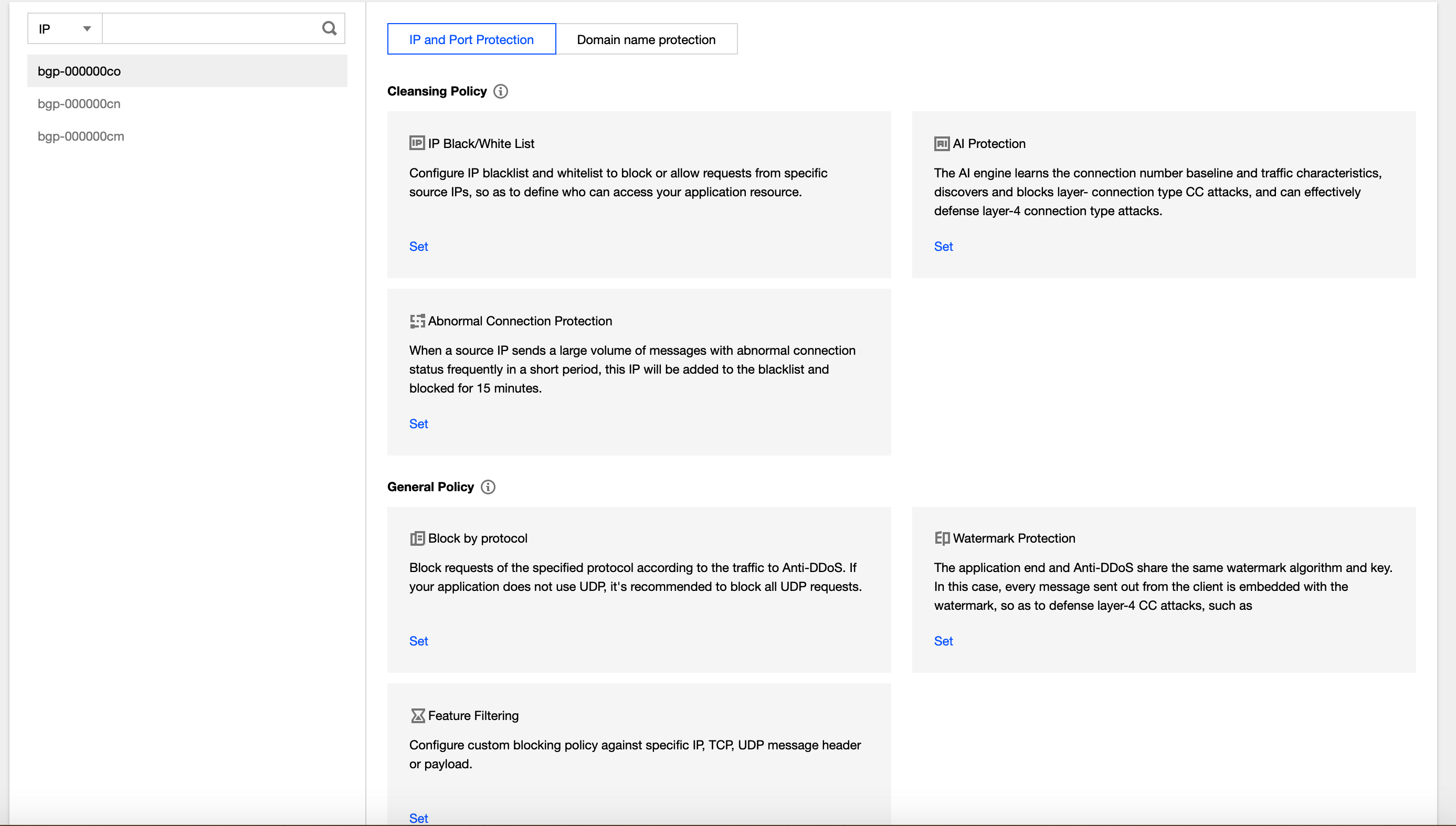
Task: Set the IP Black/White List policy
Action: coord(419,246)
